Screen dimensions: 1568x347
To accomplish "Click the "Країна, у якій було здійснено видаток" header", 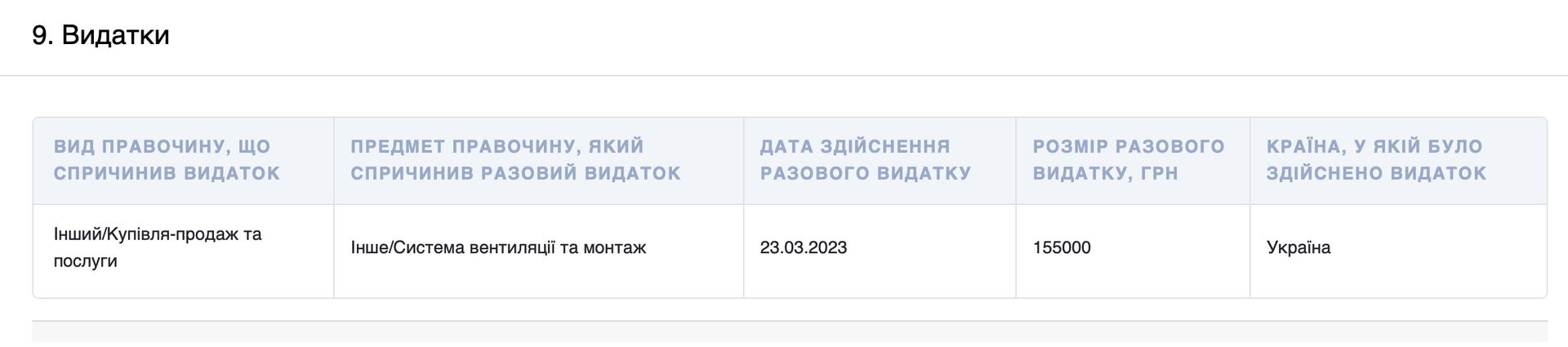I will click(1376, 160).
